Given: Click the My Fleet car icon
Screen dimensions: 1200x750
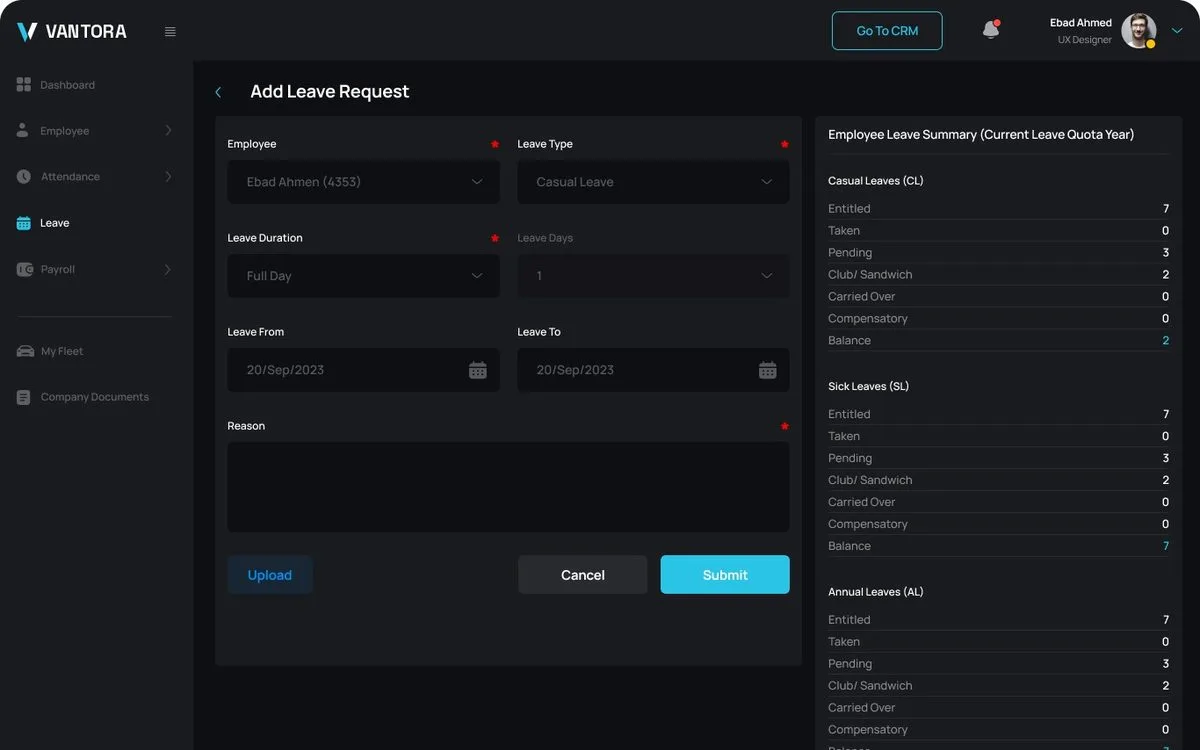Looking at the screenshot, I should 25,351.
